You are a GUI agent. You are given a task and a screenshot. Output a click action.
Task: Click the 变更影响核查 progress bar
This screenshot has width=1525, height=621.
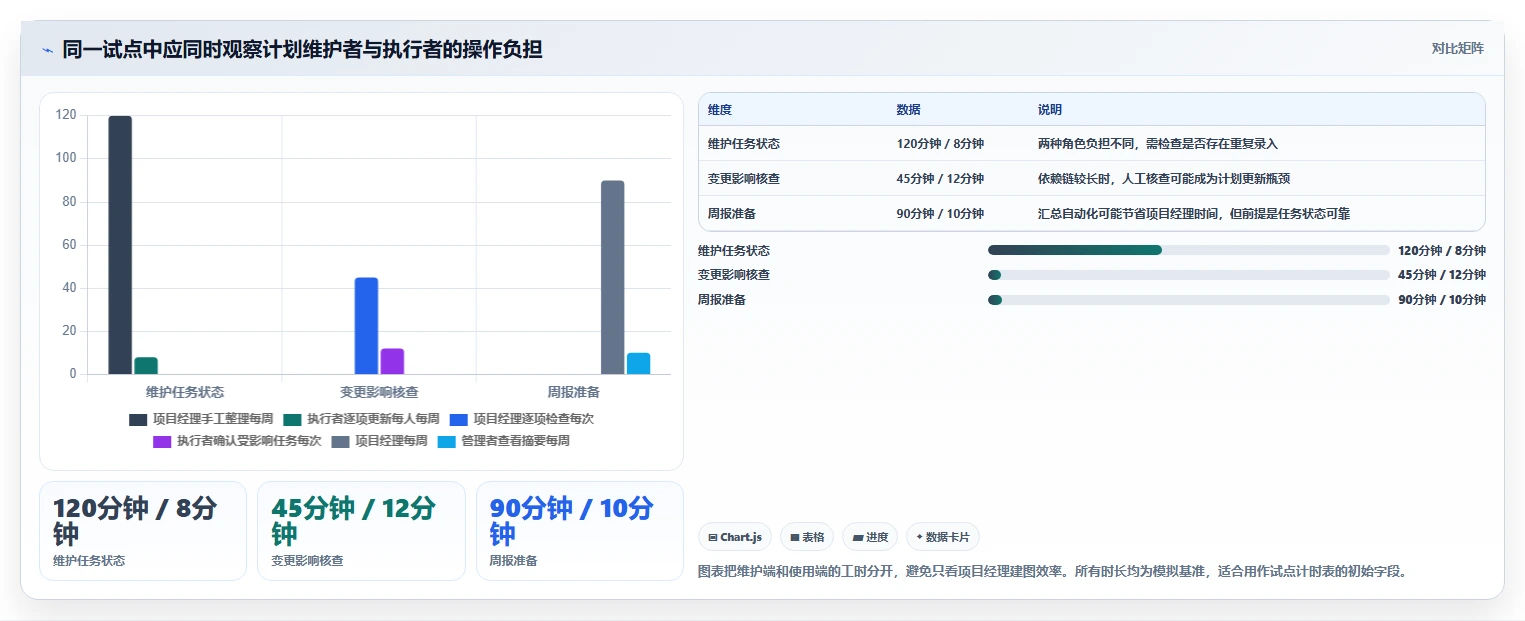click(1189, 275)
